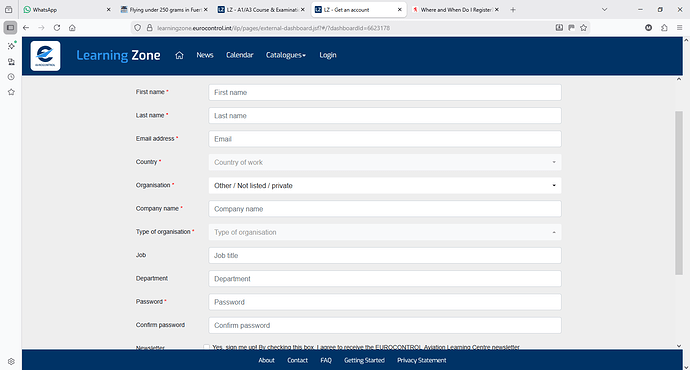
Task: Click the browser back arrow
Action: pos(26,28)
